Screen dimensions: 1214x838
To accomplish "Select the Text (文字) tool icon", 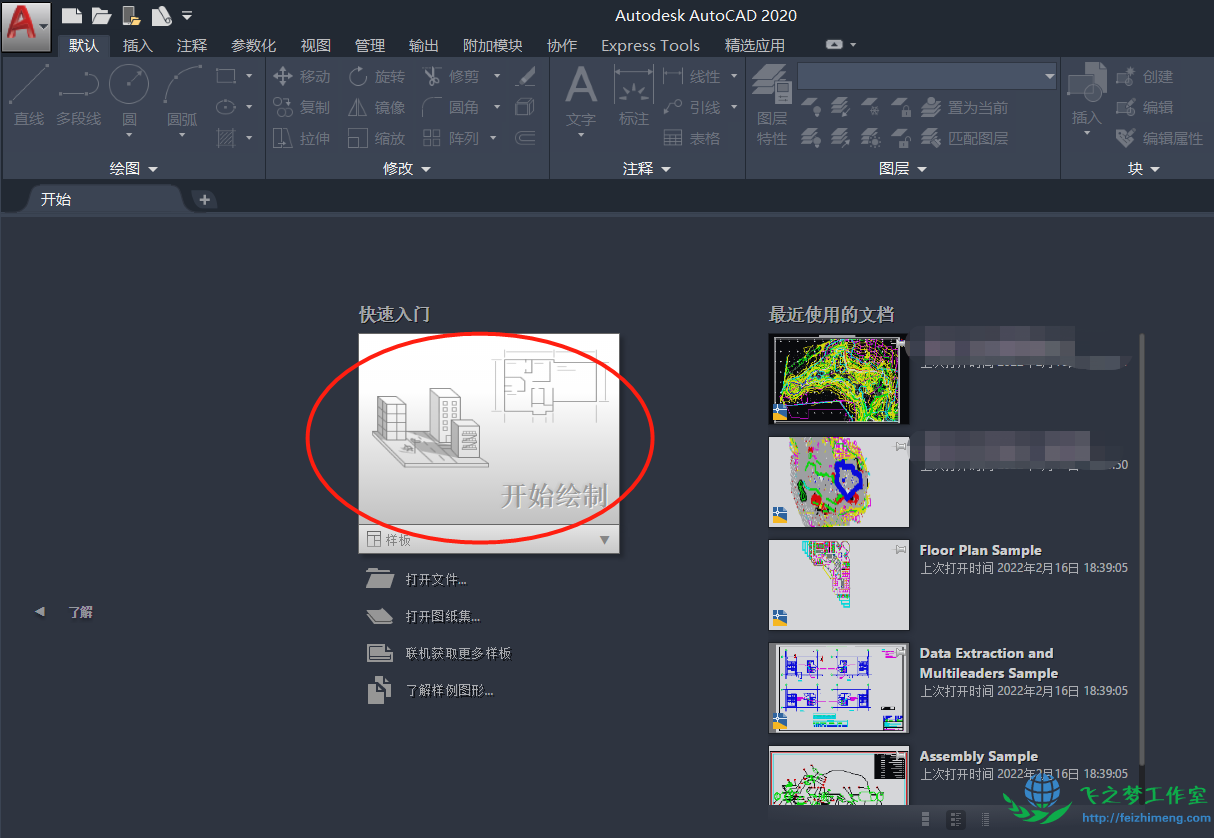I will (581, 85).
